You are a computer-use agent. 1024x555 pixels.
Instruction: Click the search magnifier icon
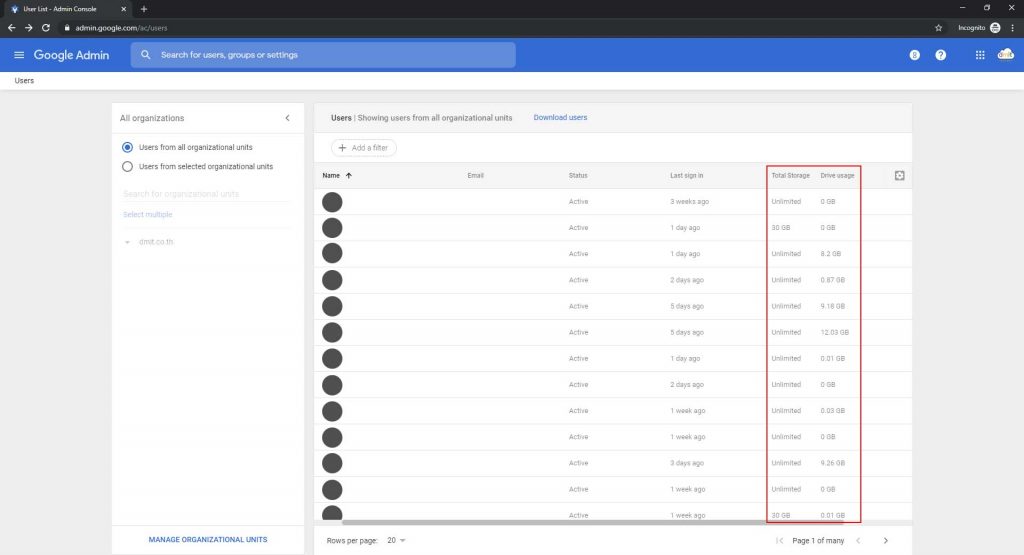146,55
